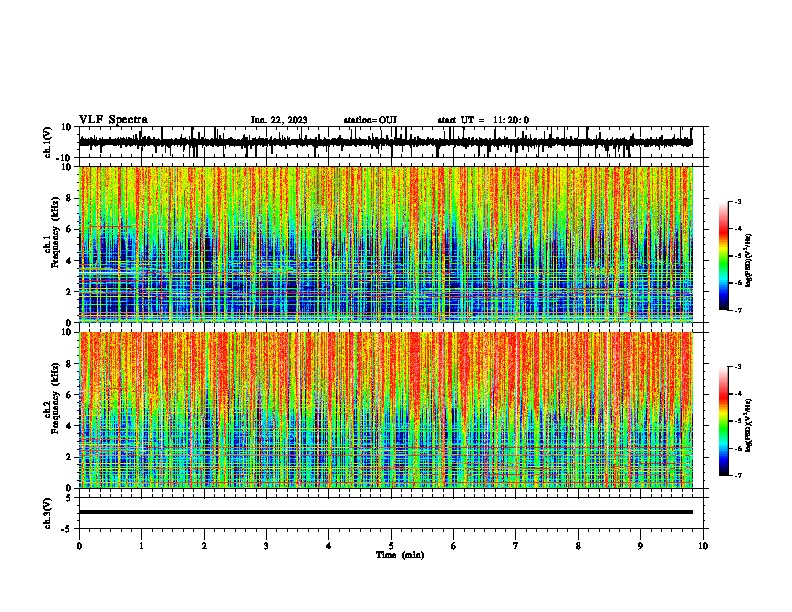Select the date text "Jan. 22, 2023"
The image size is (792, 612).
pos(279,120)
